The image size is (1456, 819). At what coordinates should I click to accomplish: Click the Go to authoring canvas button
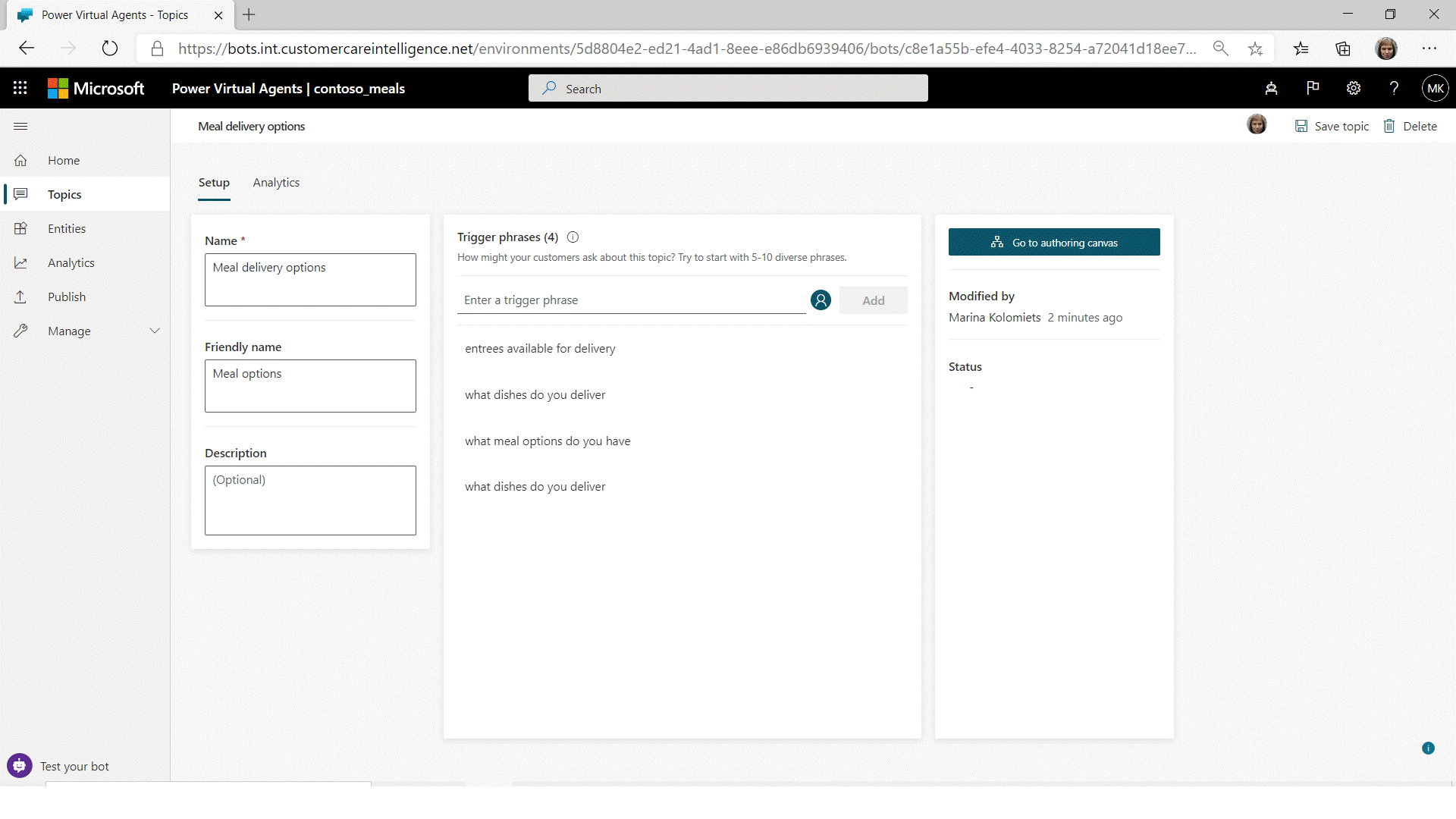(x=1054, y=242)
